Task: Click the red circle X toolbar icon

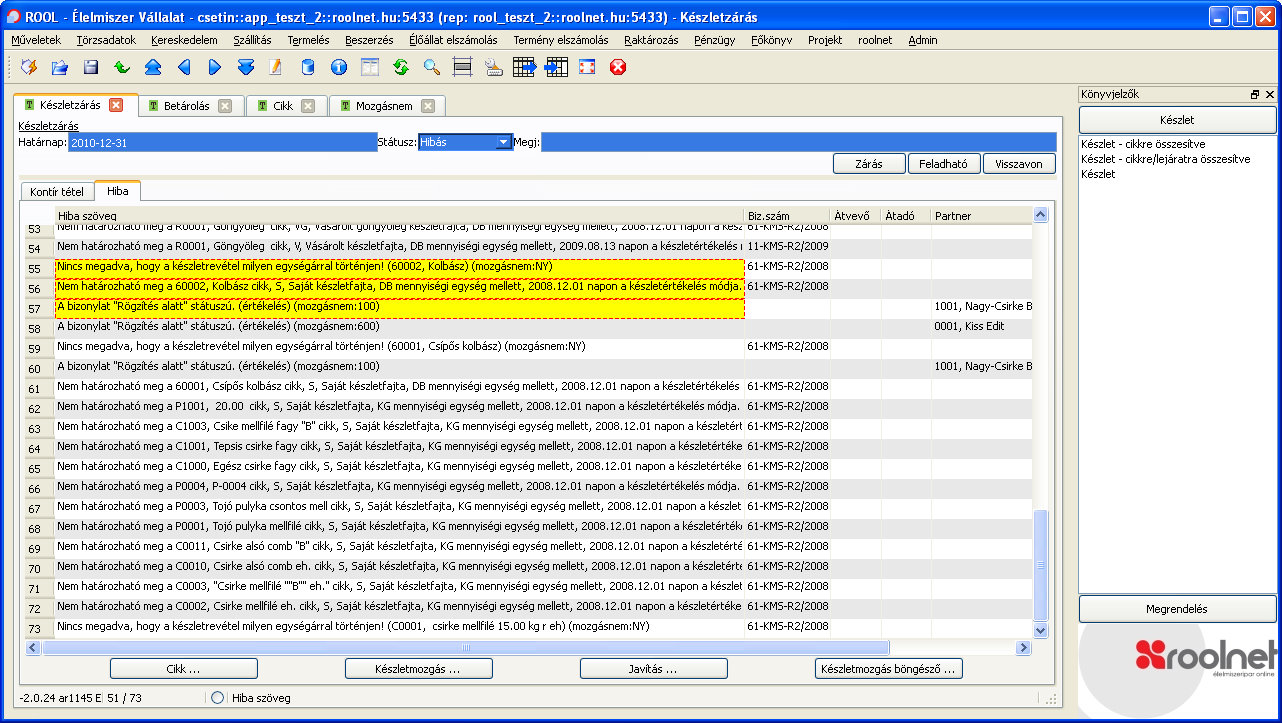Action: [618, 67]
